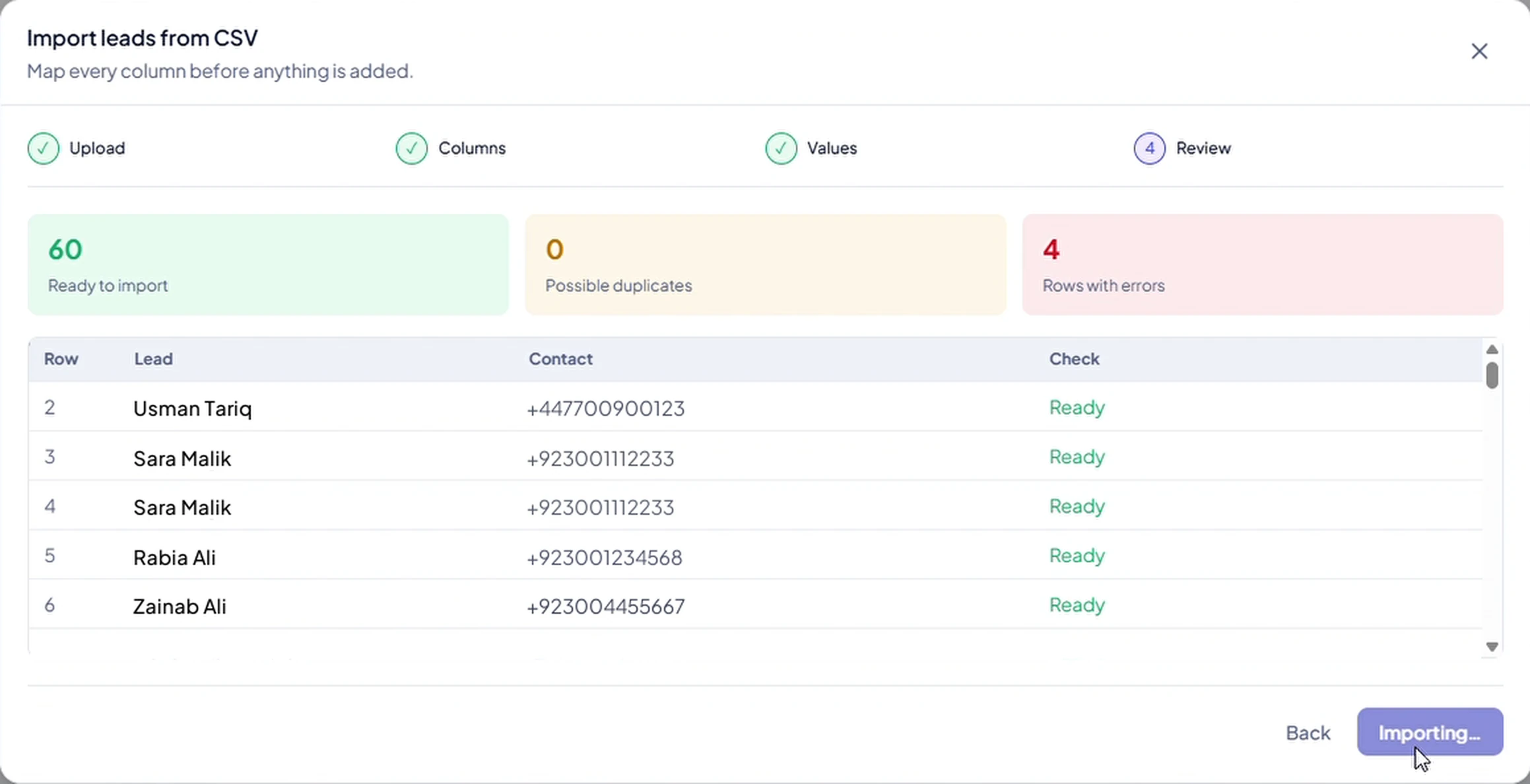
Task: Click the Row column header
Action: click(61, 359)
